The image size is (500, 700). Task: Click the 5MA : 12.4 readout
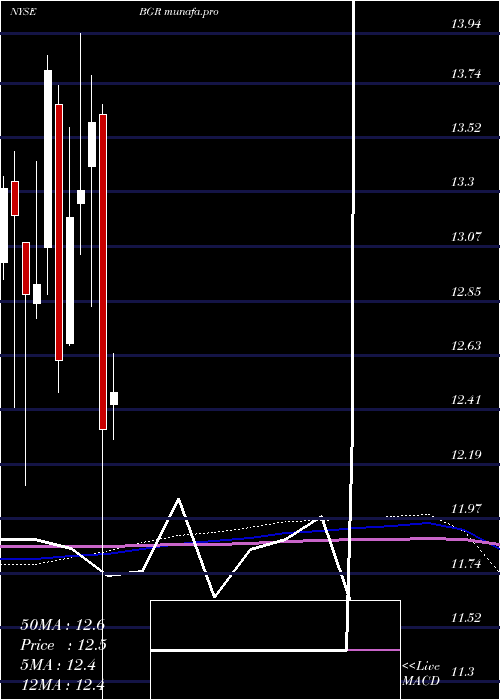[58, 666]
